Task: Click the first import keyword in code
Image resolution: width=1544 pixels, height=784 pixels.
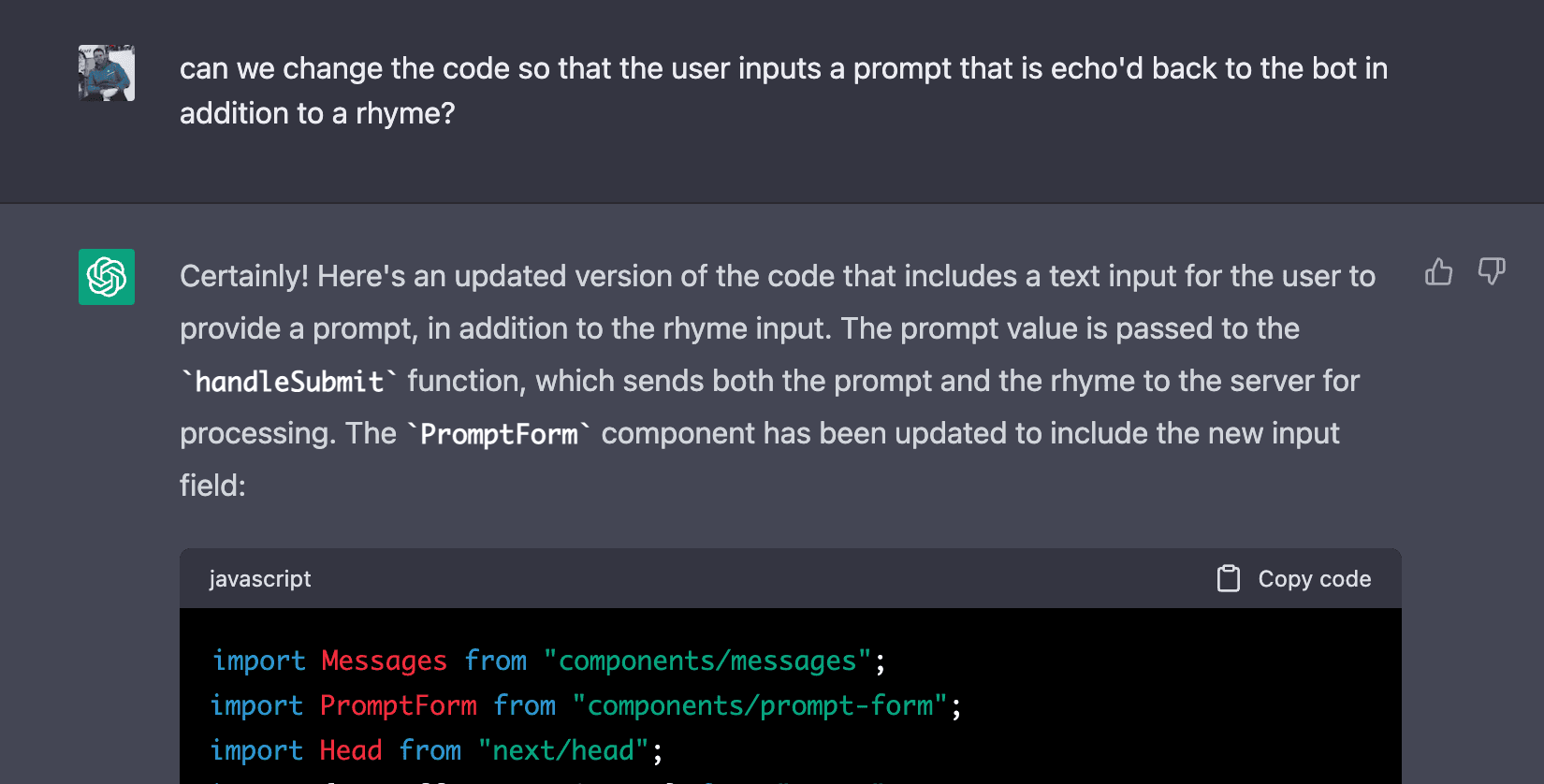Action: pyautogui.click(x=258, y=661)
